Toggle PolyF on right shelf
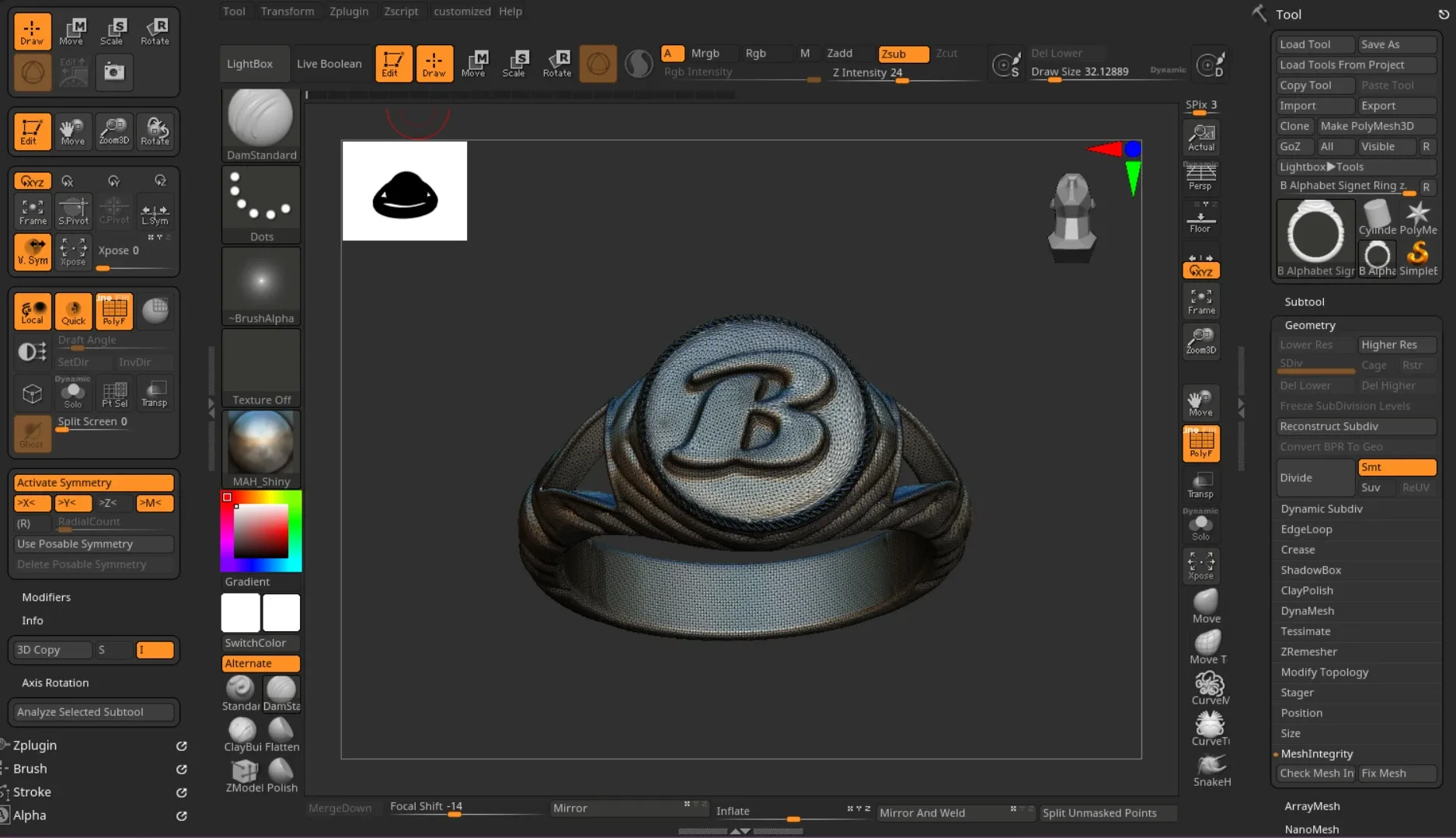Screen dimensions: 1456x838 [1200, 443]
